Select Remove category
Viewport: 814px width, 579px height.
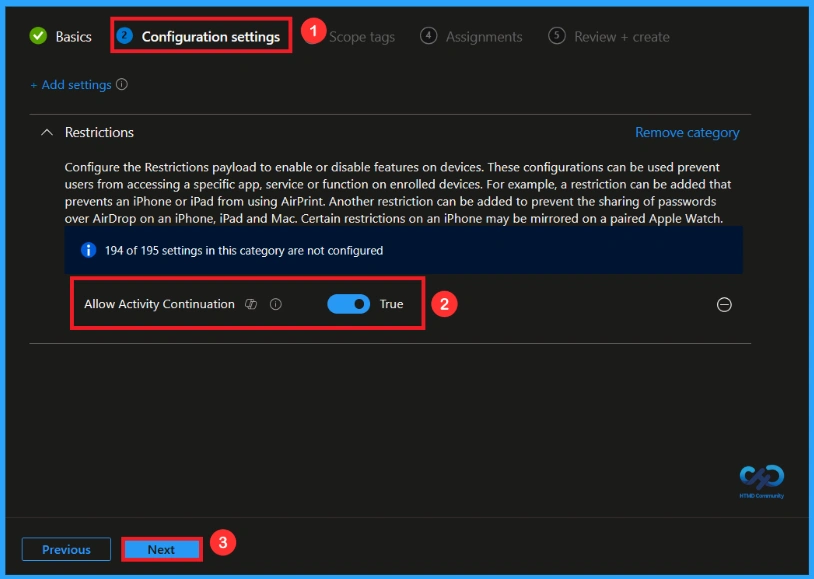point(687,132)
